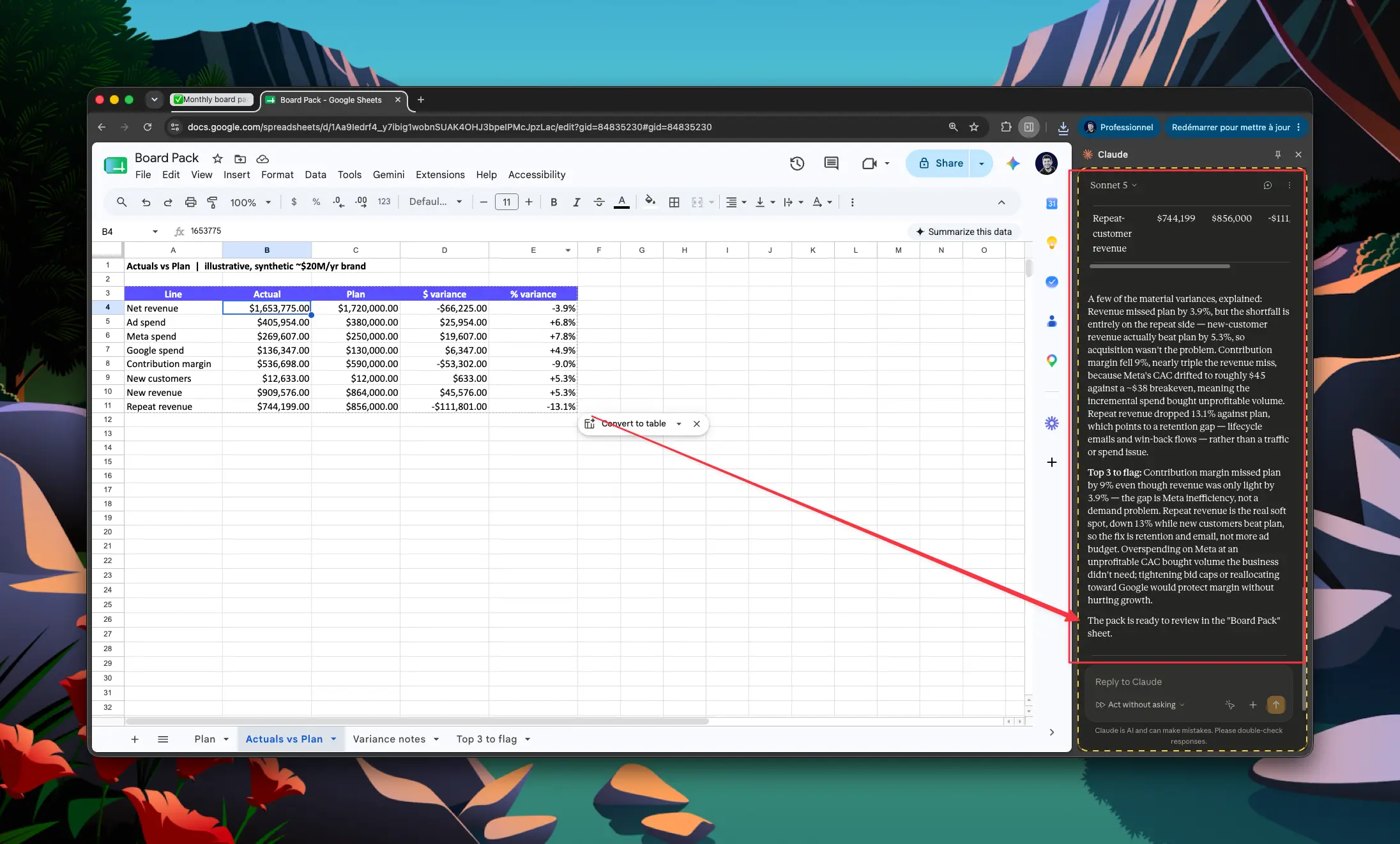
Task: Show the all sheets list
Action: (163, 739)
